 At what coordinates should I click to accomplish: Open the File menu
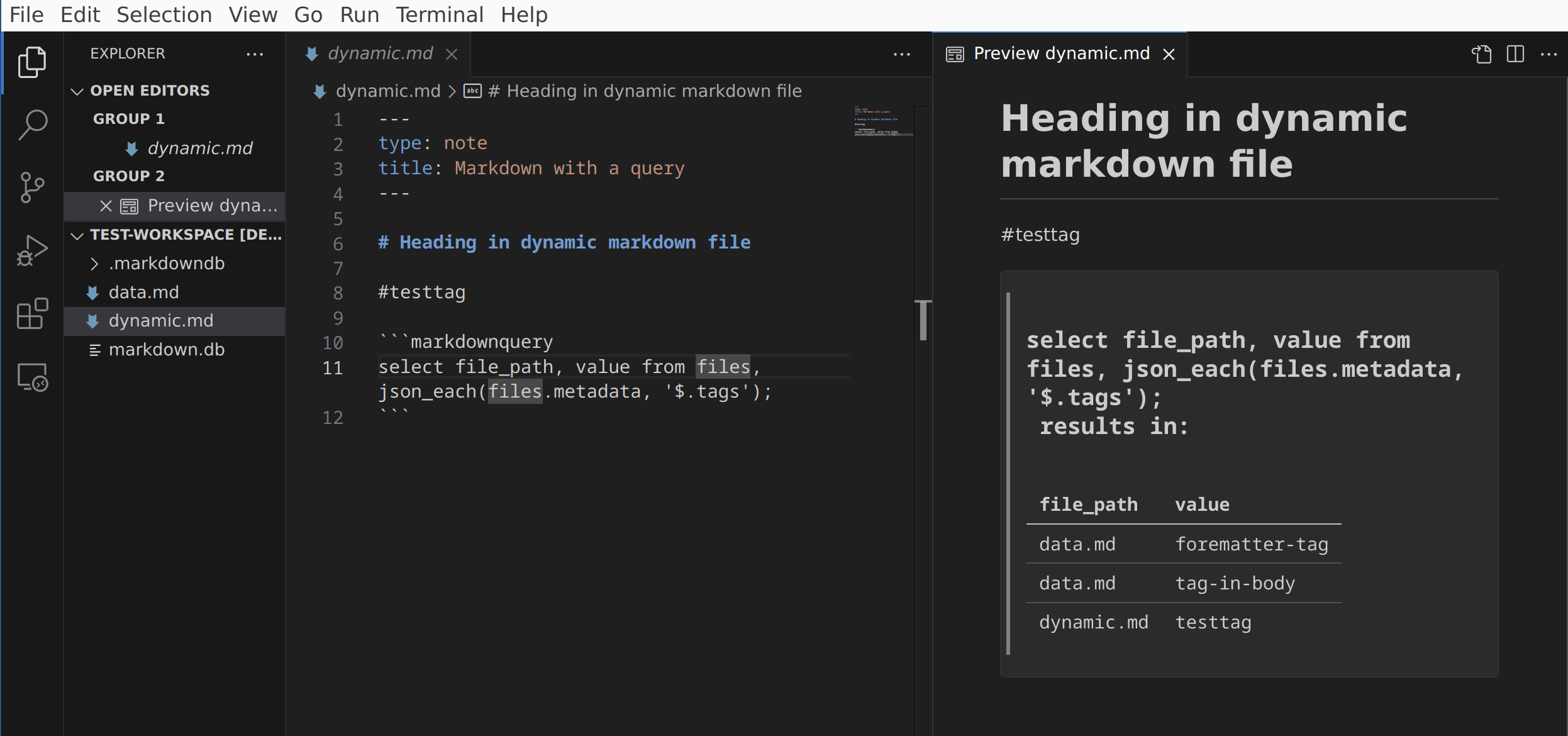(x=26, y=14)
